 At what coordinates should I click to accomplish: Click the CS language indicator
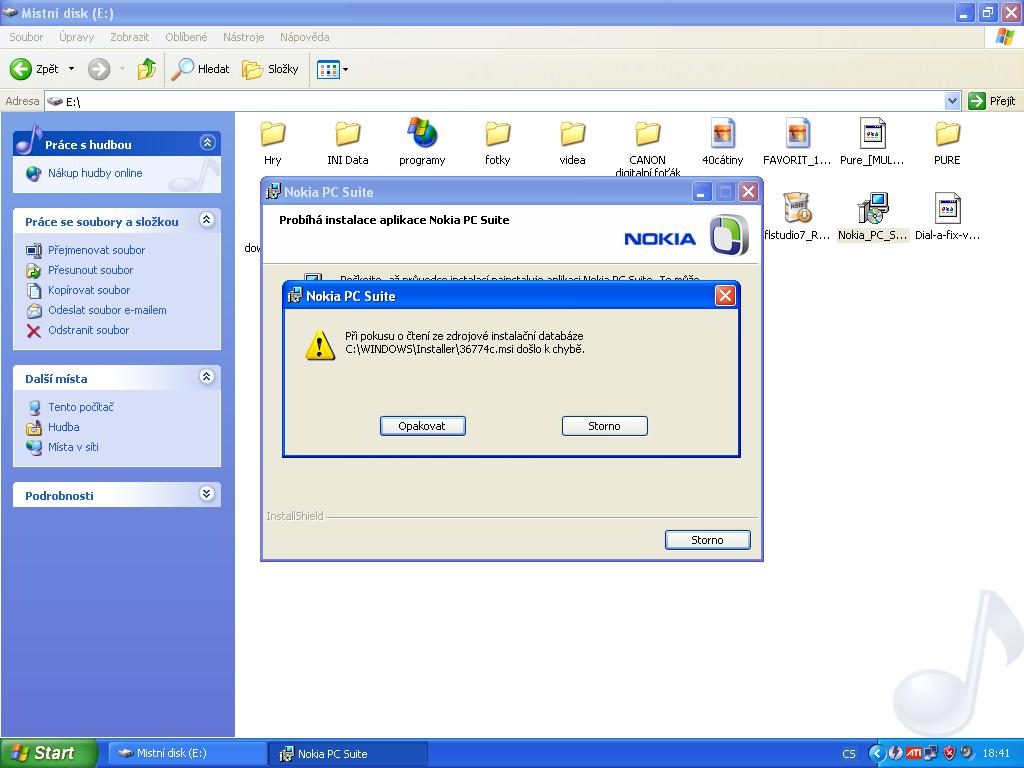(x=848, y=754)
